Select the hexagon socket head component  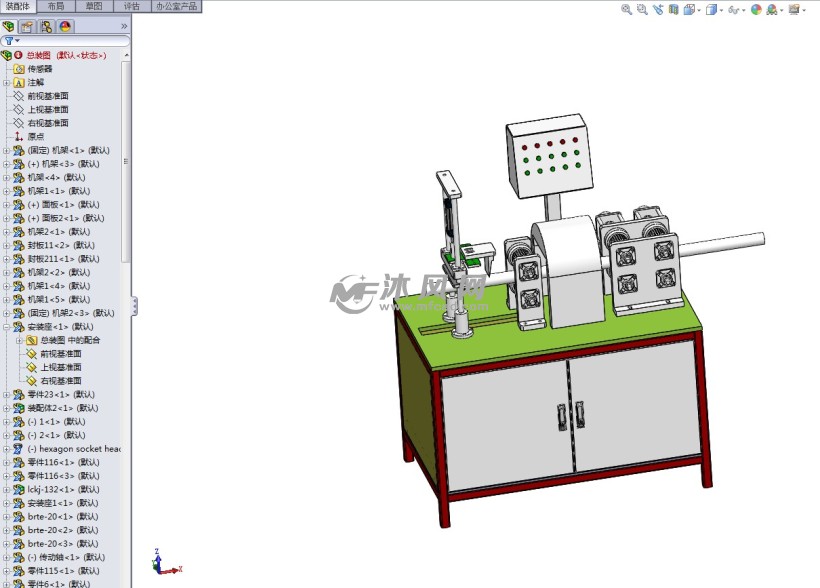pos(74,449)
